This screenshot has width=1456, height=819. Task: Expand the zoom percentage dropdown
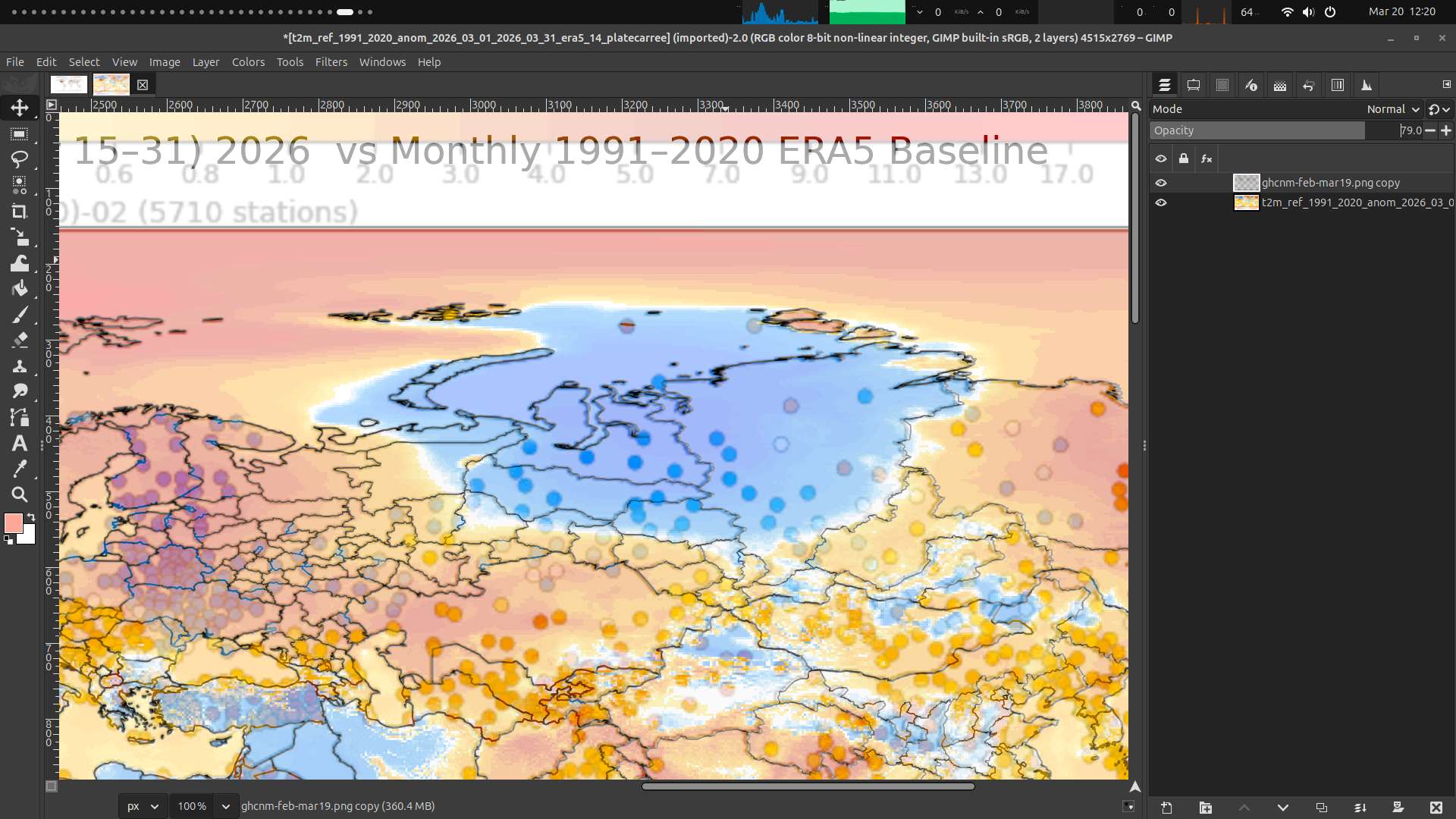point(225,806)
